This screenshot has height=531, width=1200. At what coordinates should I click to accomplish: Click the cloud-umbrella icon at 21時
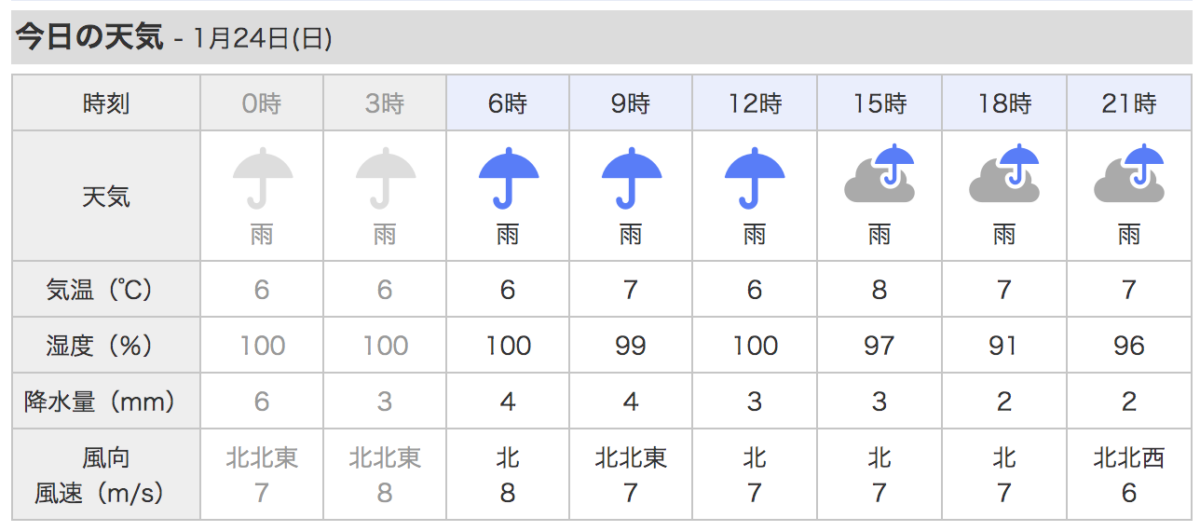click(x=1128, y=176)
